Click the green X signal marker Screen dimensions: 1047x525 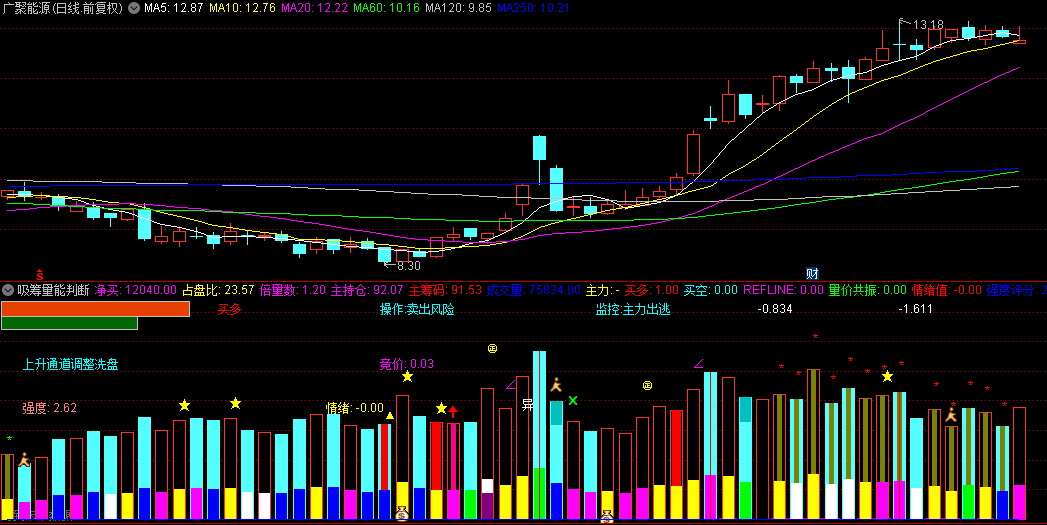[573, 401]
